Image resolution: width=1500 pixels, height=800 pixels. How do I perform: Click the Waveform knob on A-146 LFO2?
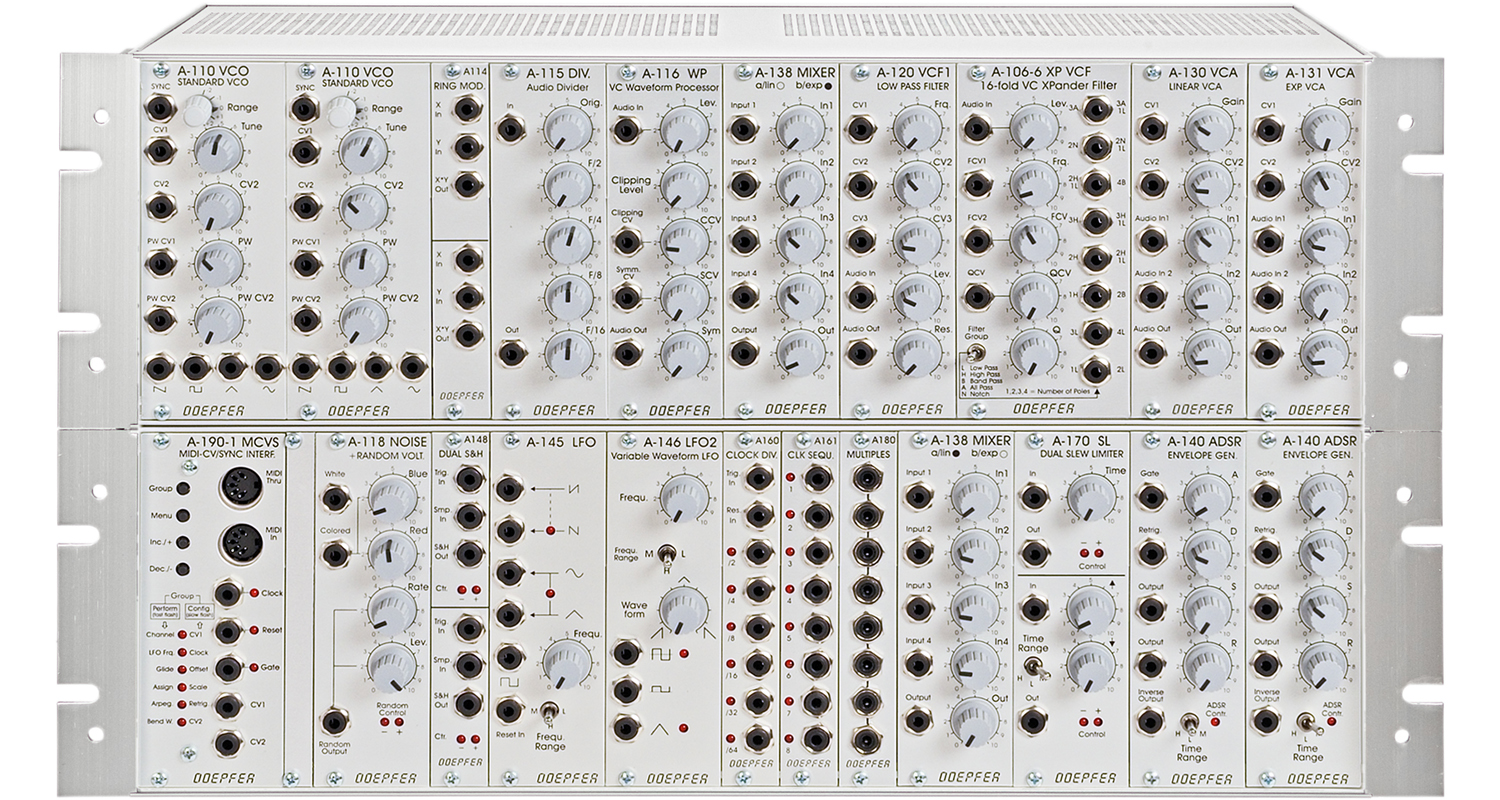(x=684, y=610)
